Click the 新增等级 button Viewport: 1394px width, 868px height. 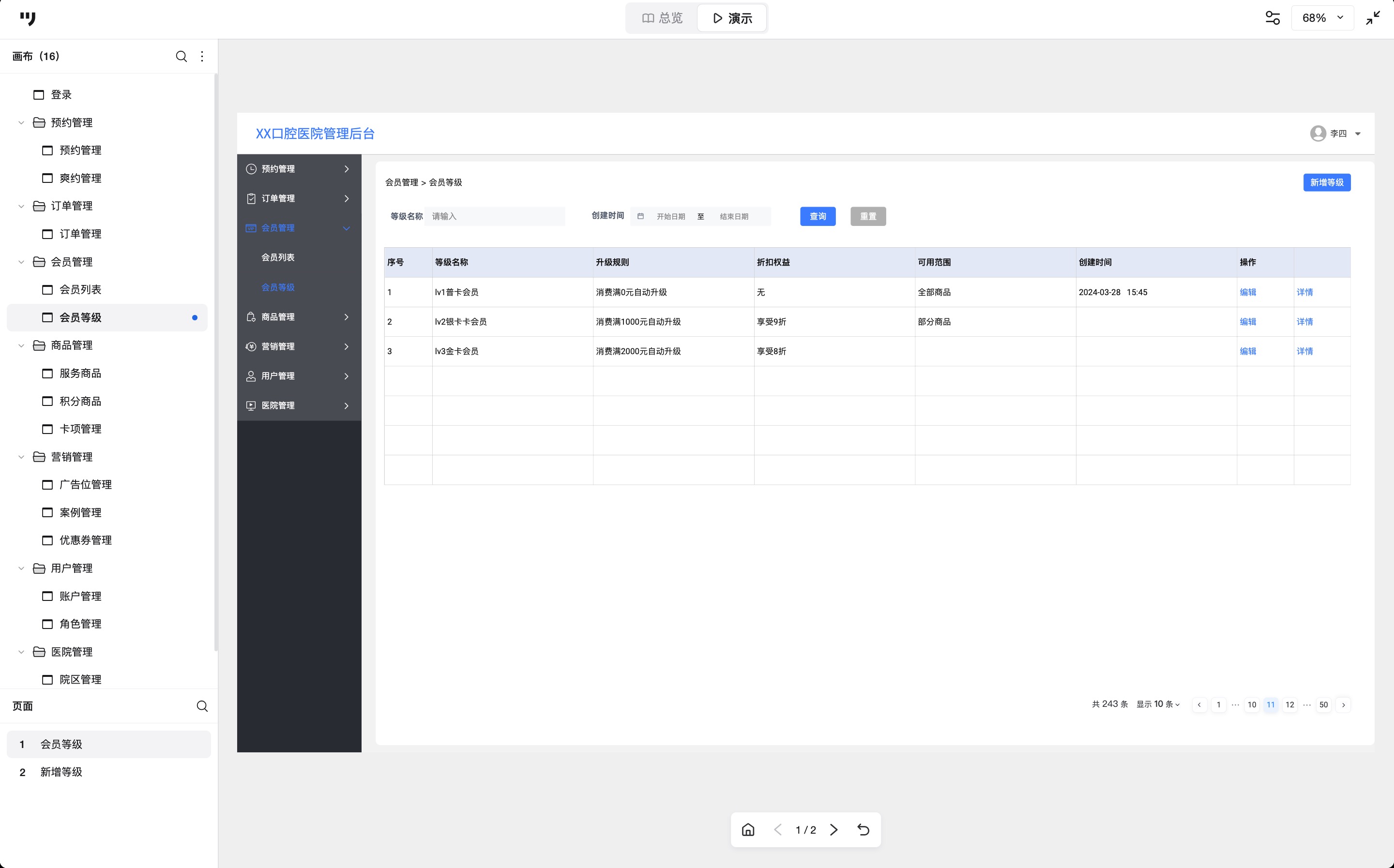[1326, 182]
